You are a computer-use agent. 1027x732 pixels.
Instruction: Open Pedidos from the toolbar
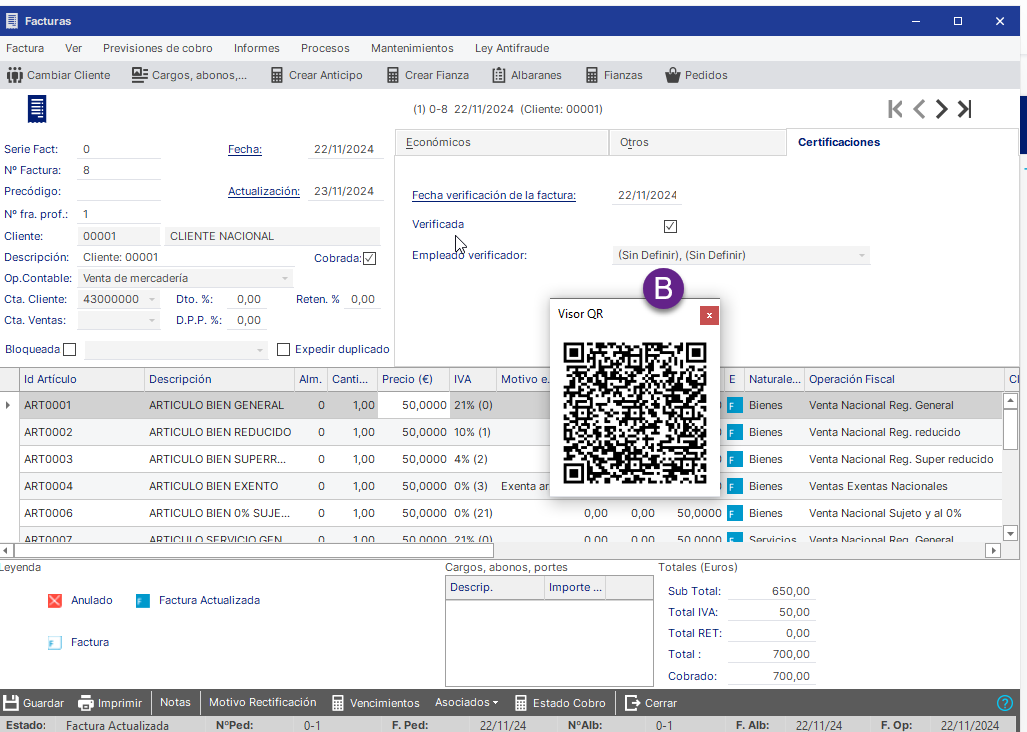pos(696,75)
